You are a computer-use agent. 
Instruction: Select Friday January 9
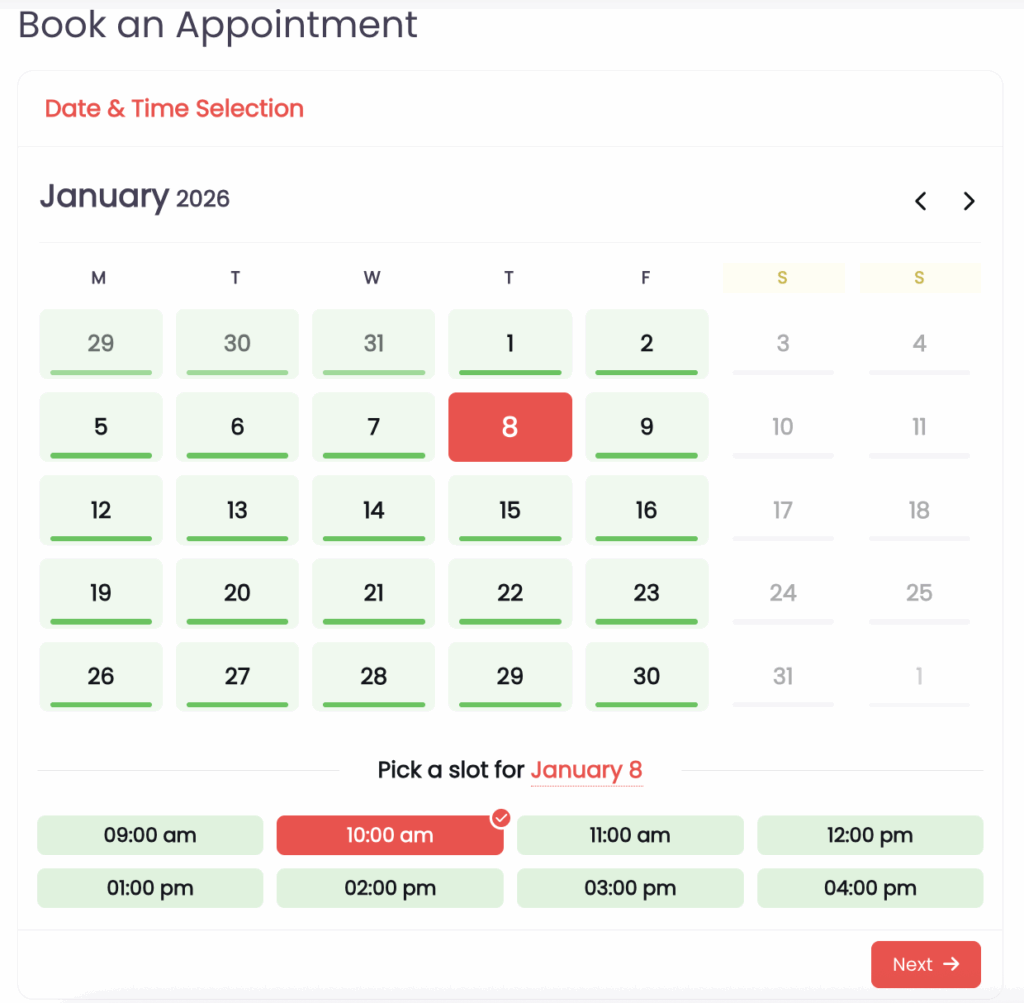pos(646,427)
